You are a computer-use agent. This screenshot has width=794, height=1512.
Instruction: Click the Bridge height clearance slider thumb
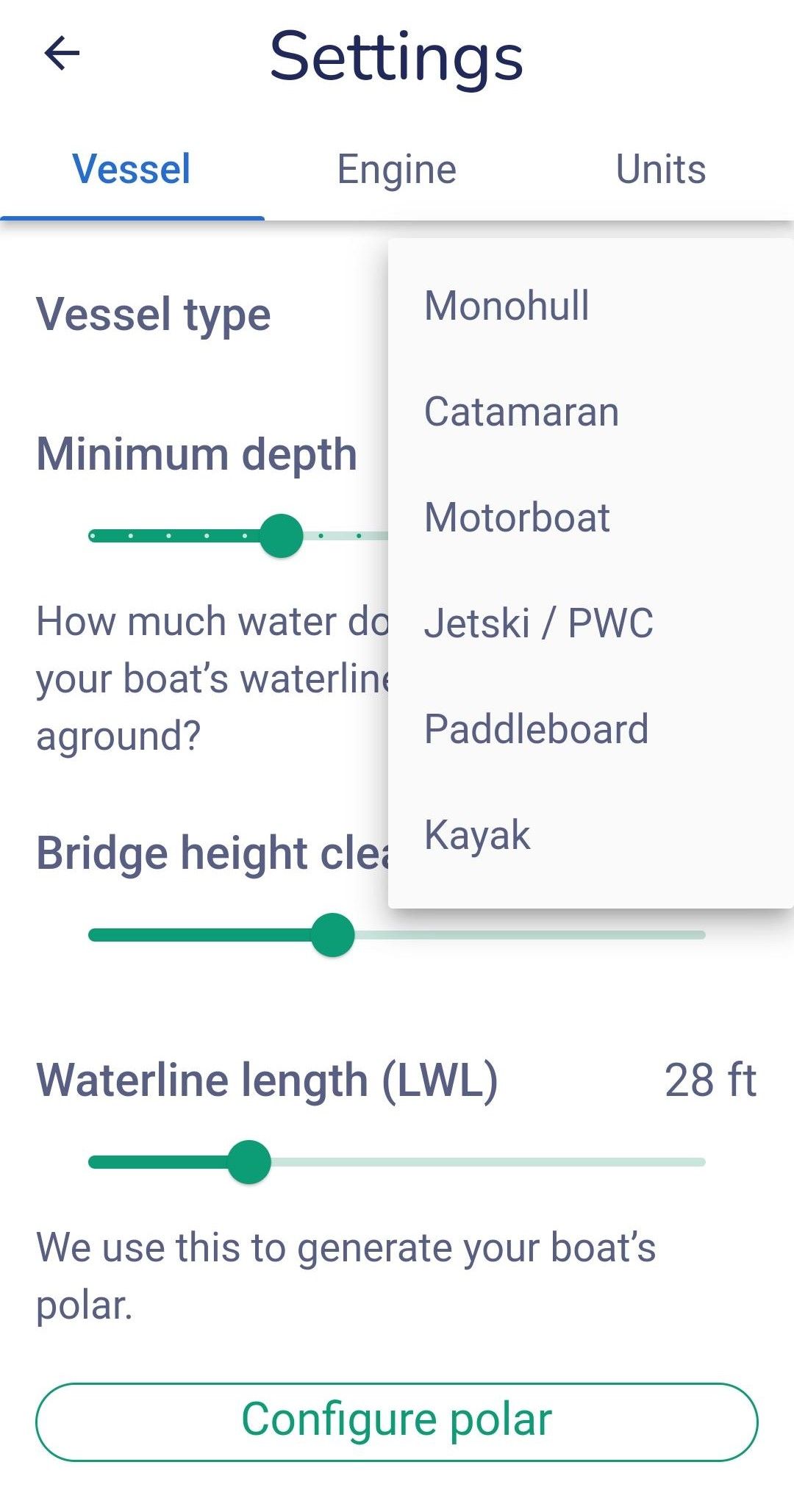coord(332,935)
